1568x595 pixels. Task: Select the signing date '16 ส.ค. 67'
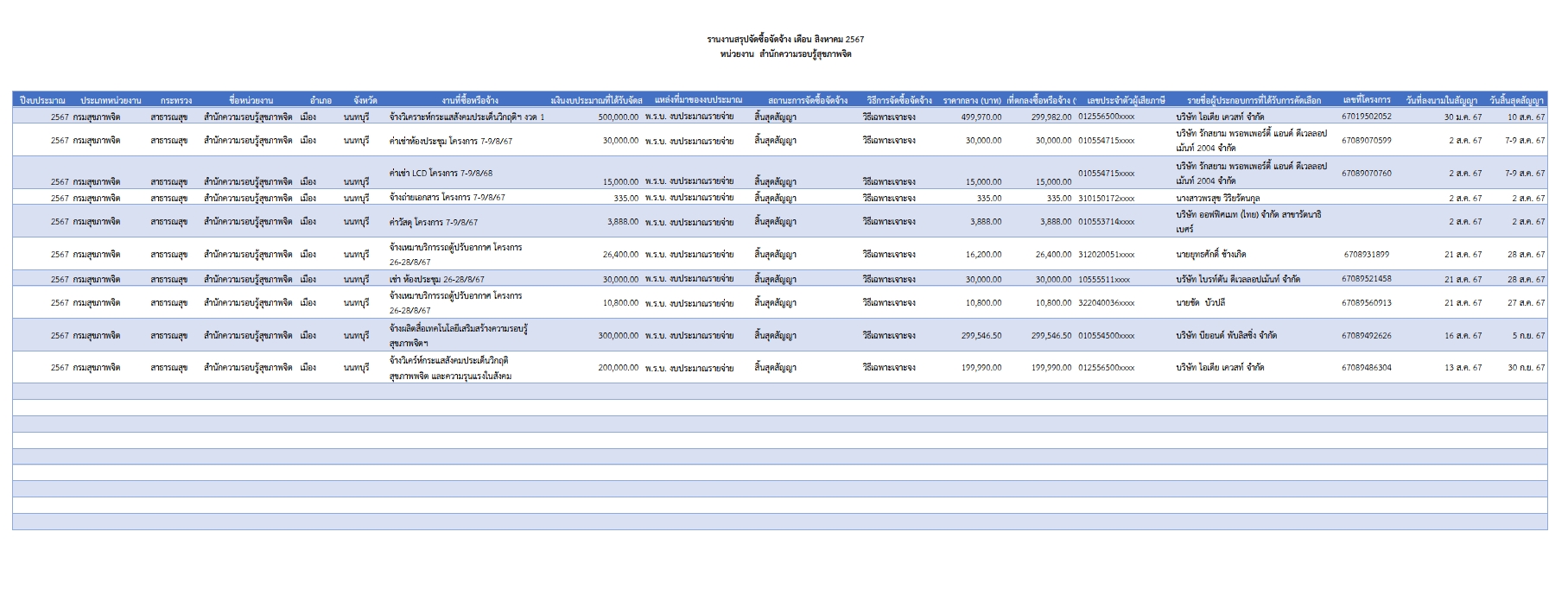click(x=1463, y=336)
